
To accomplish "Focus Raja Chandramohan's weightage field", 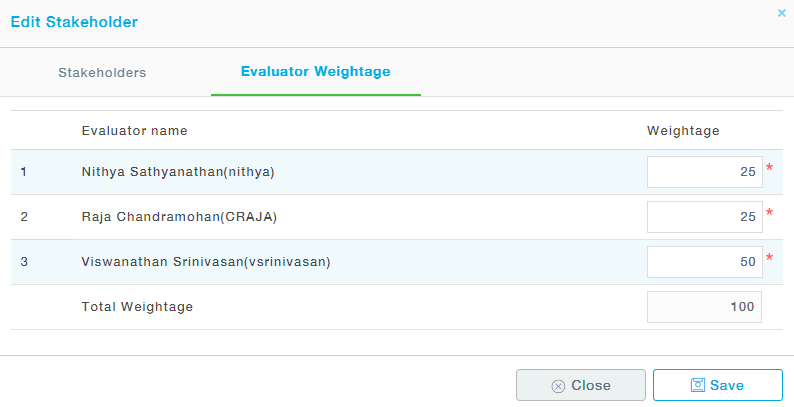I will 704,217.
